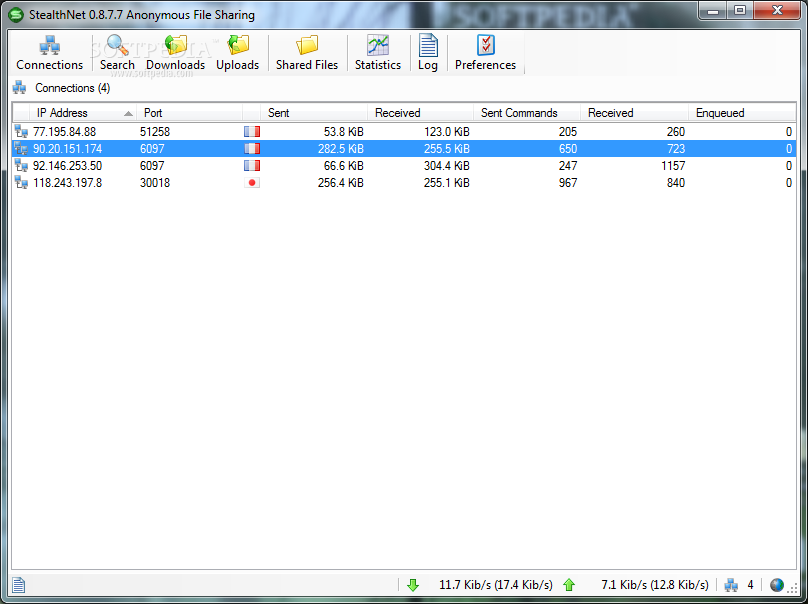
Task: Minimize the StealthNet window
Action: (713, 10)
